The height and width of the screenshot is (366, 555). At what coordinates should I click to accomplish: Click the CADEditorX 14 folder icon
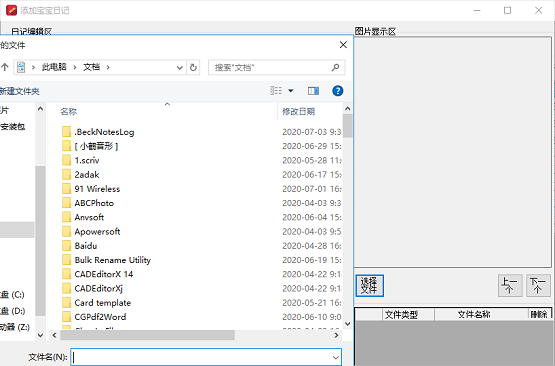pos(66,274)
